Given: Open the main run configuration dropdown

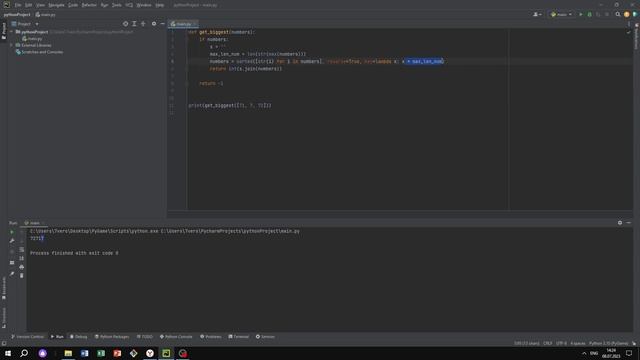Looking at the screenshot, I should [561, 15].
